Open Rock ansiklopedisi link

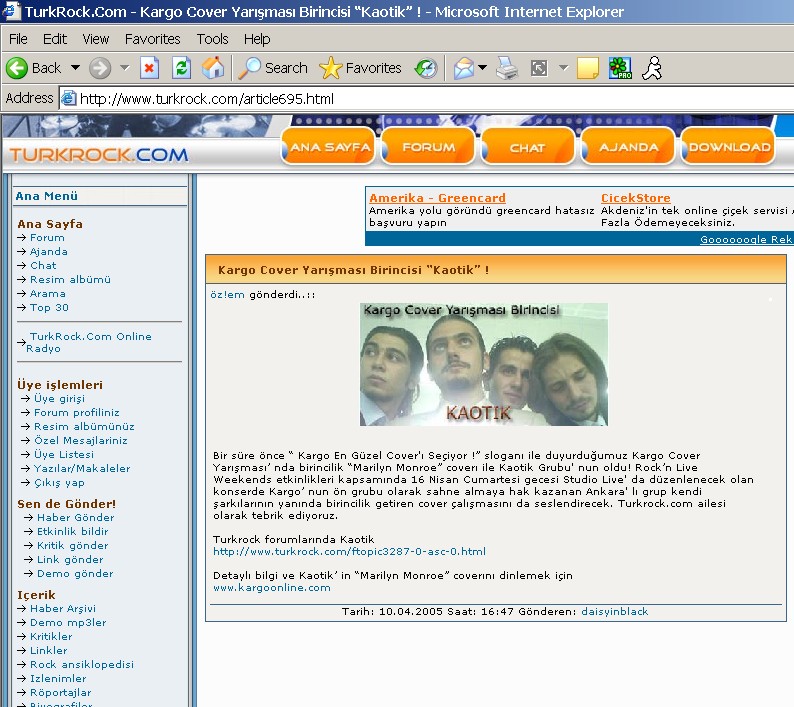click(x=82, y=664)
